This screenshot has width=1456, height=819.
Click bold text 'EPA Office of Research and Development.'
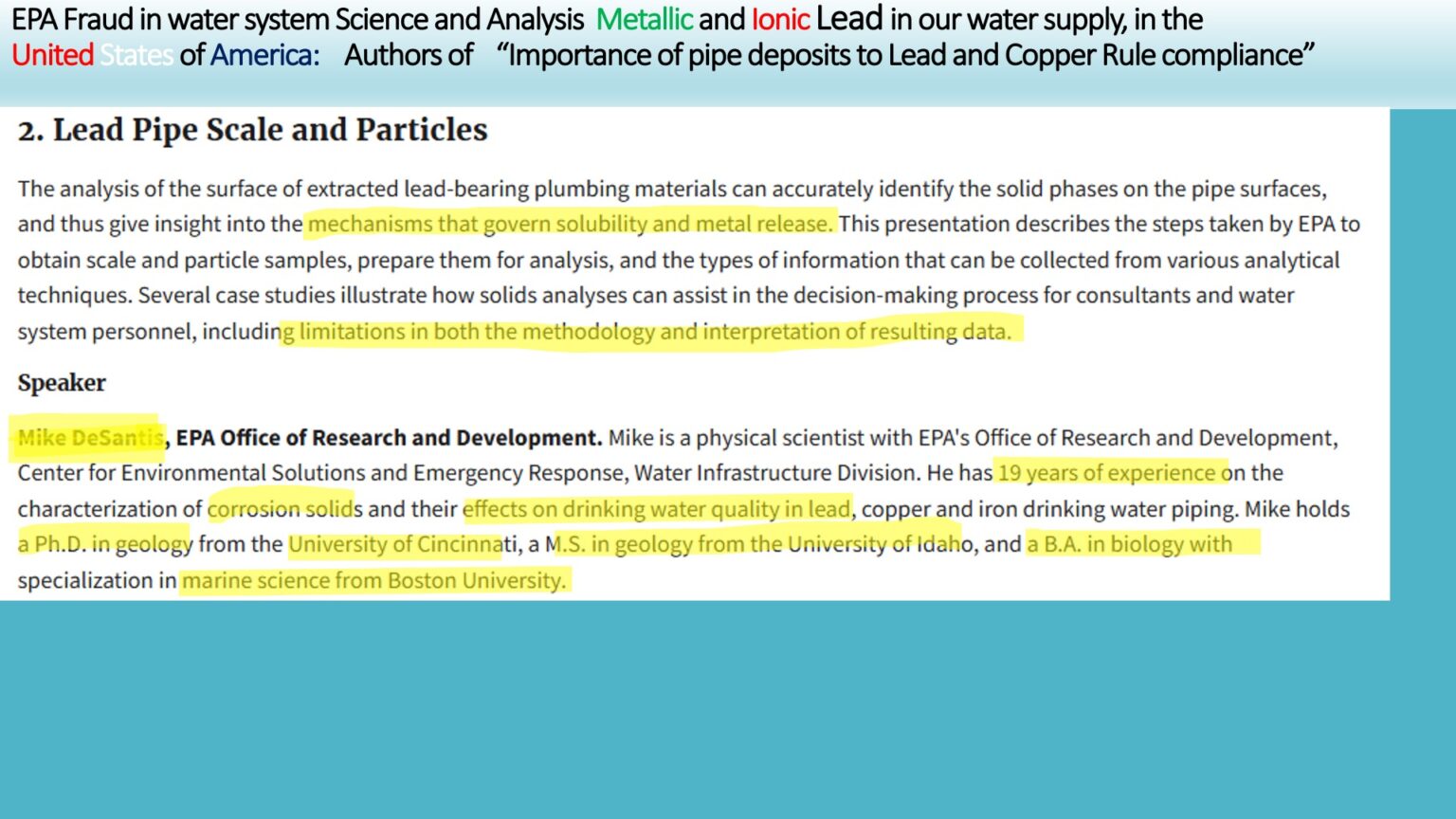pos(390,438)
